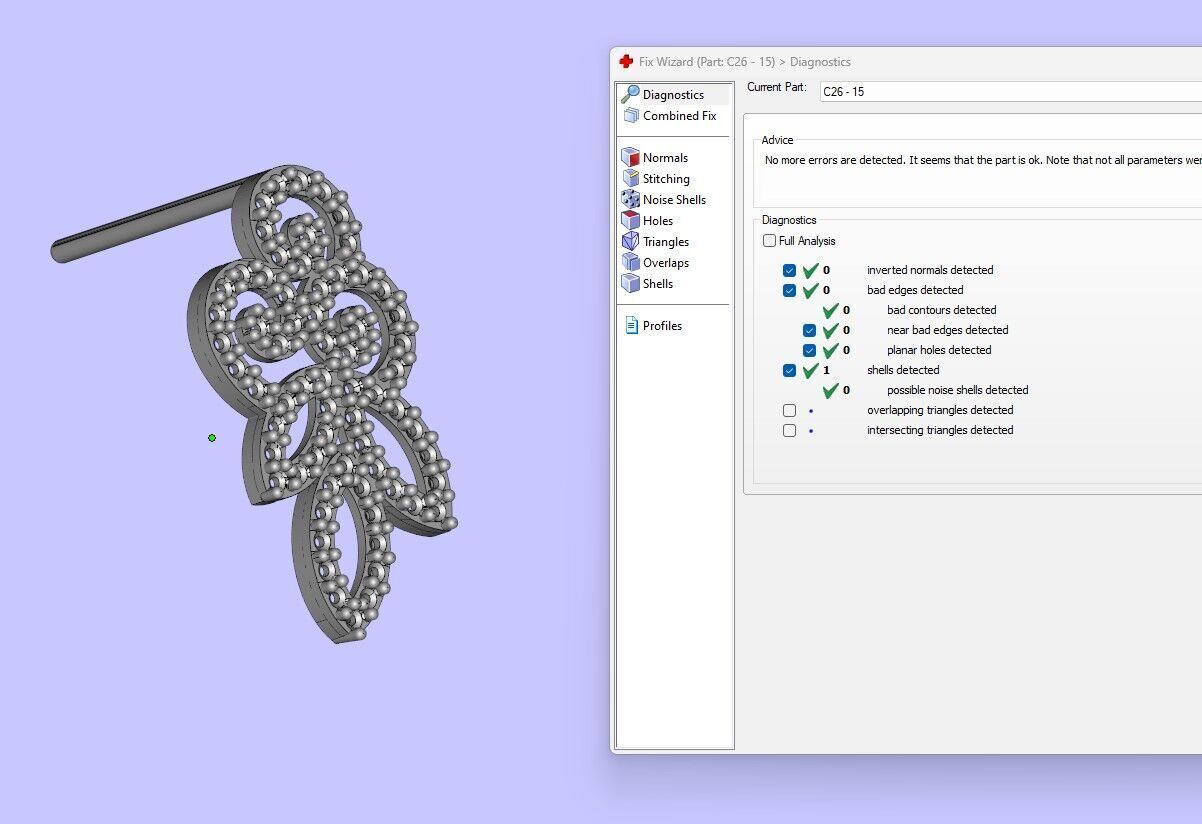Uncheck planar holes detected checkbox
1202x824 pixels.
[810, 350]
